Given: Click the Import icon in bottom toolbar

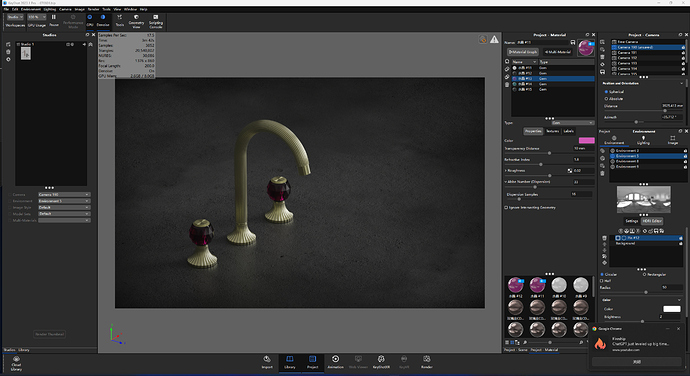Looking at the screenshot, I should pyautogui.click(x=267, y=362).
